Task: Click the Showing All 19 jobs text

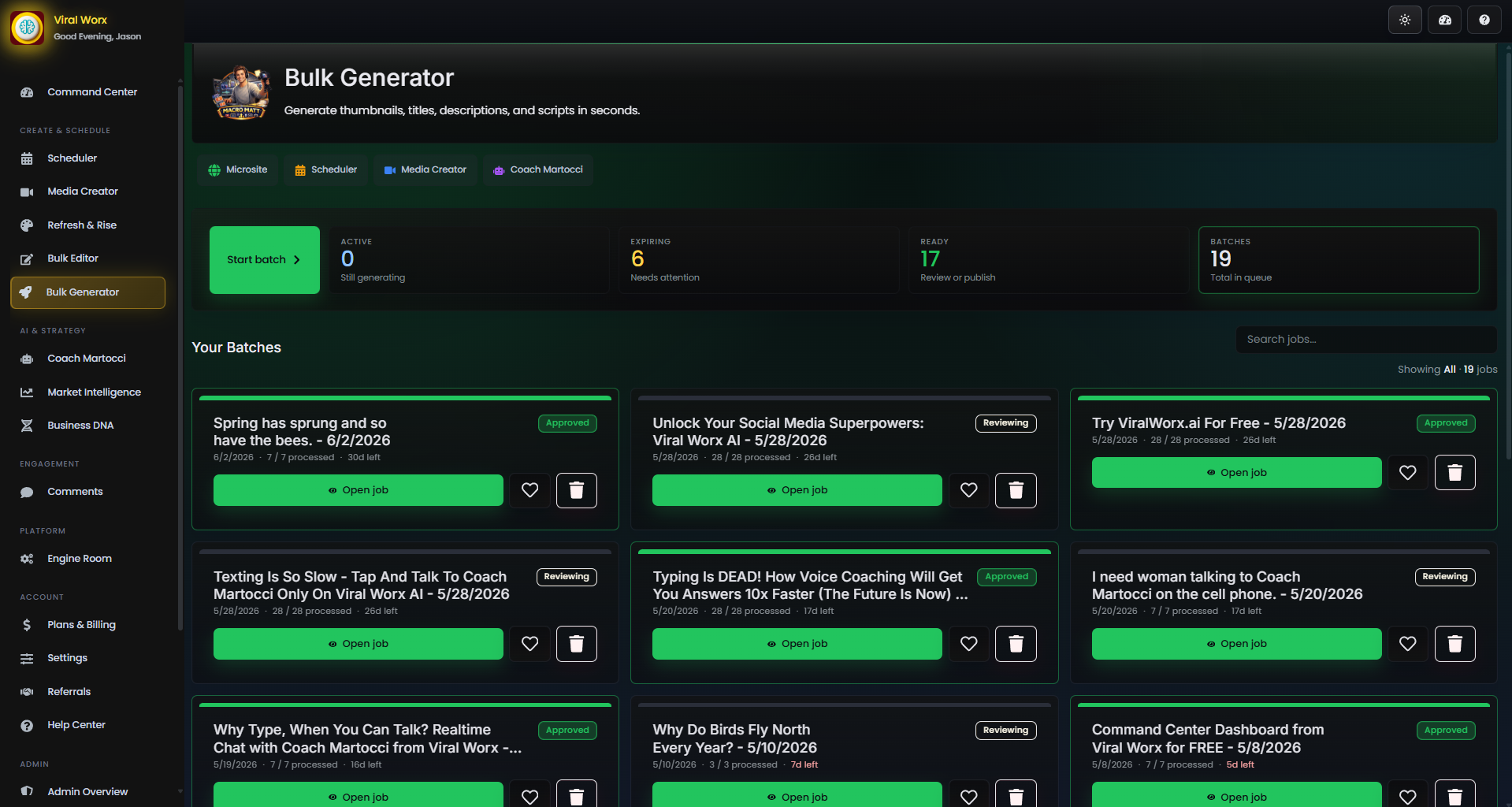Action: tap(1447, 370)
